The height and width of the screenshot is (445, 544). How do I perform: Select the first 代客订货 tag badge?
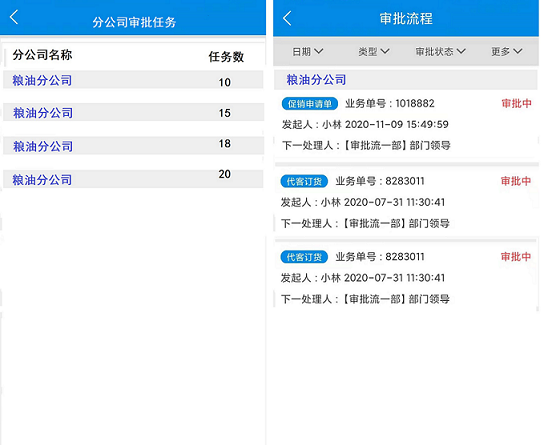304,181
